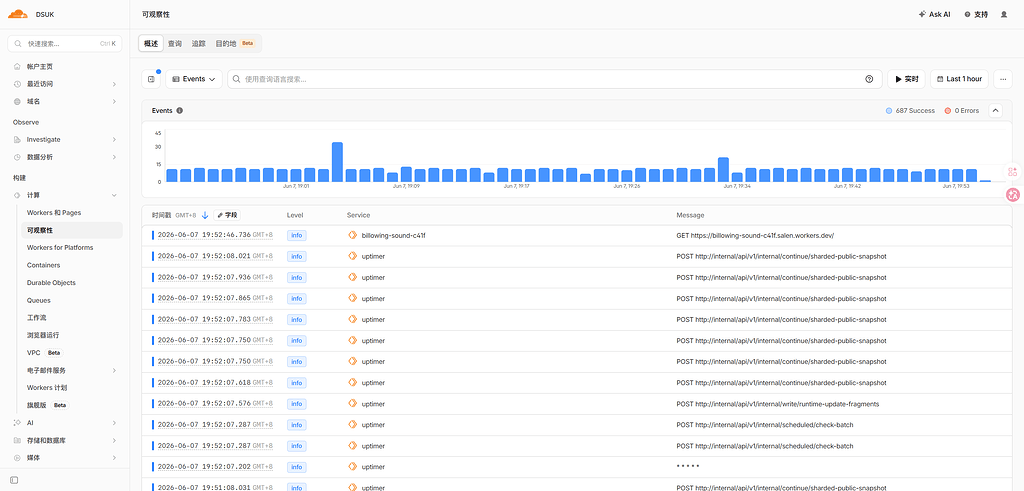
Task: Click the Level column header
Action: pyautogui.click(x=295, y=215)
